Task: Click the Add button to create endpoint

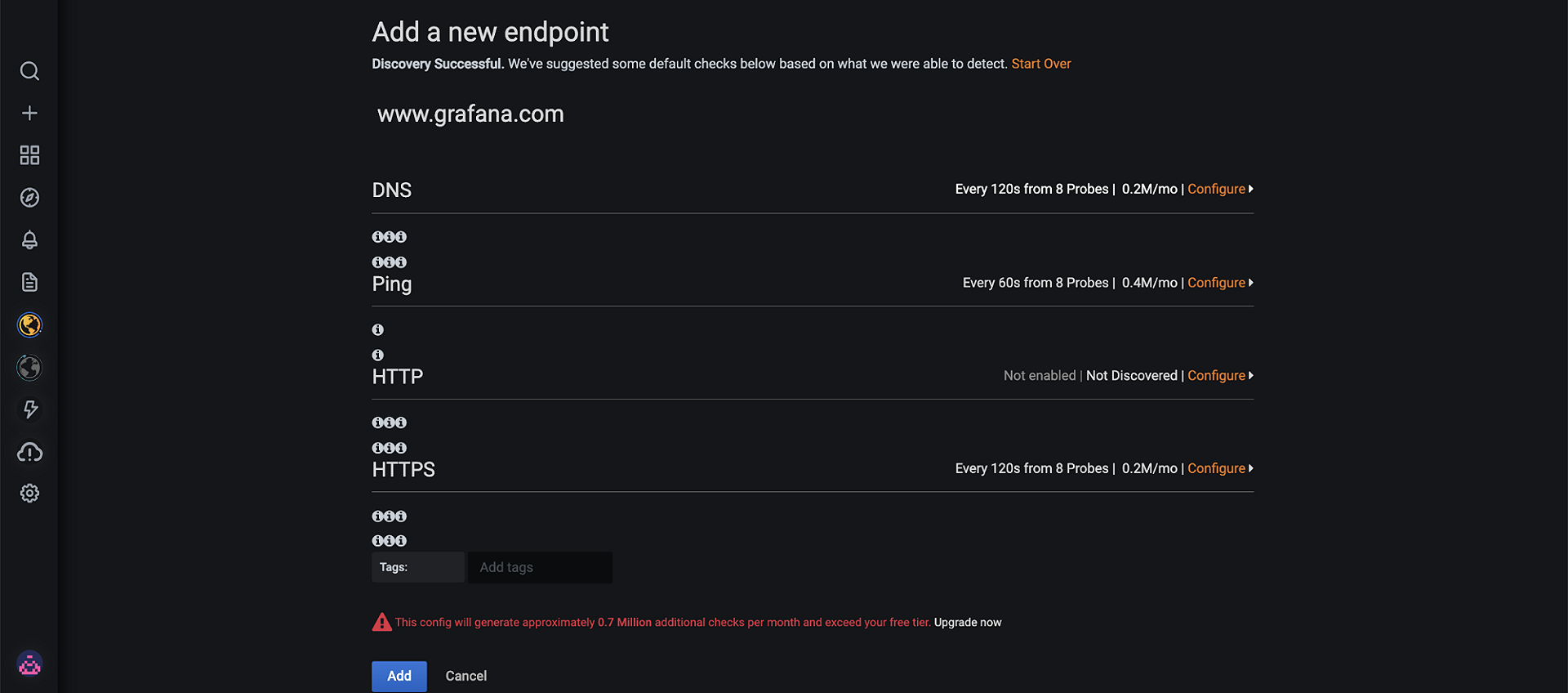Action: coord(399,676)
